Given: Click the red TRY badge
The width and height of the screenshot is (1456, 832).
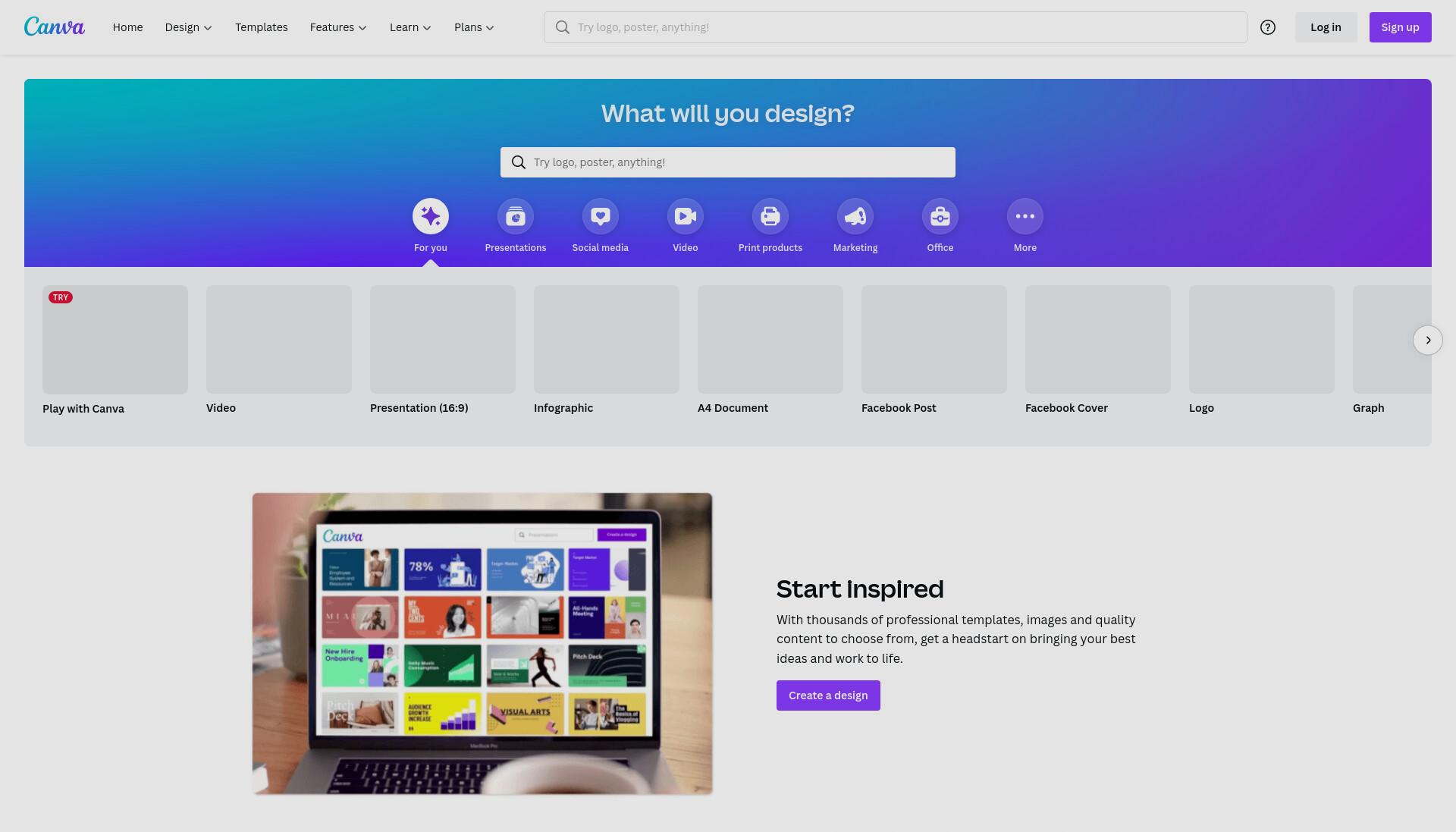Looking at the screenshot, I should 61,297.
